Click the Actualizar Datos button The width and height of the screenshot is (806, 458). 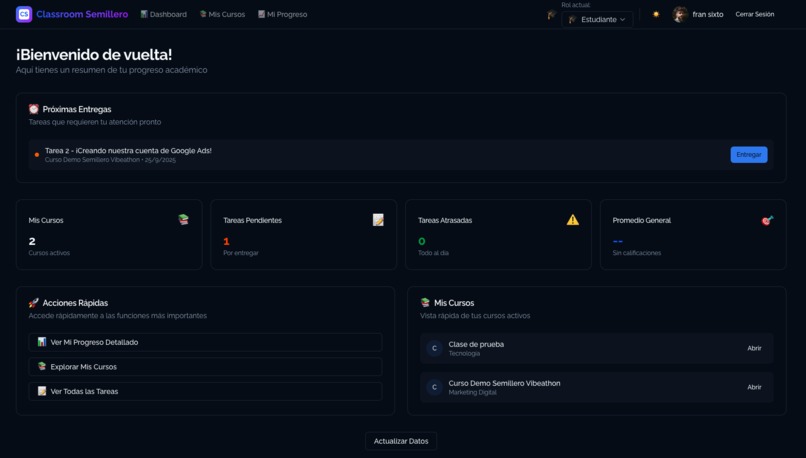[x=401, y=441]
